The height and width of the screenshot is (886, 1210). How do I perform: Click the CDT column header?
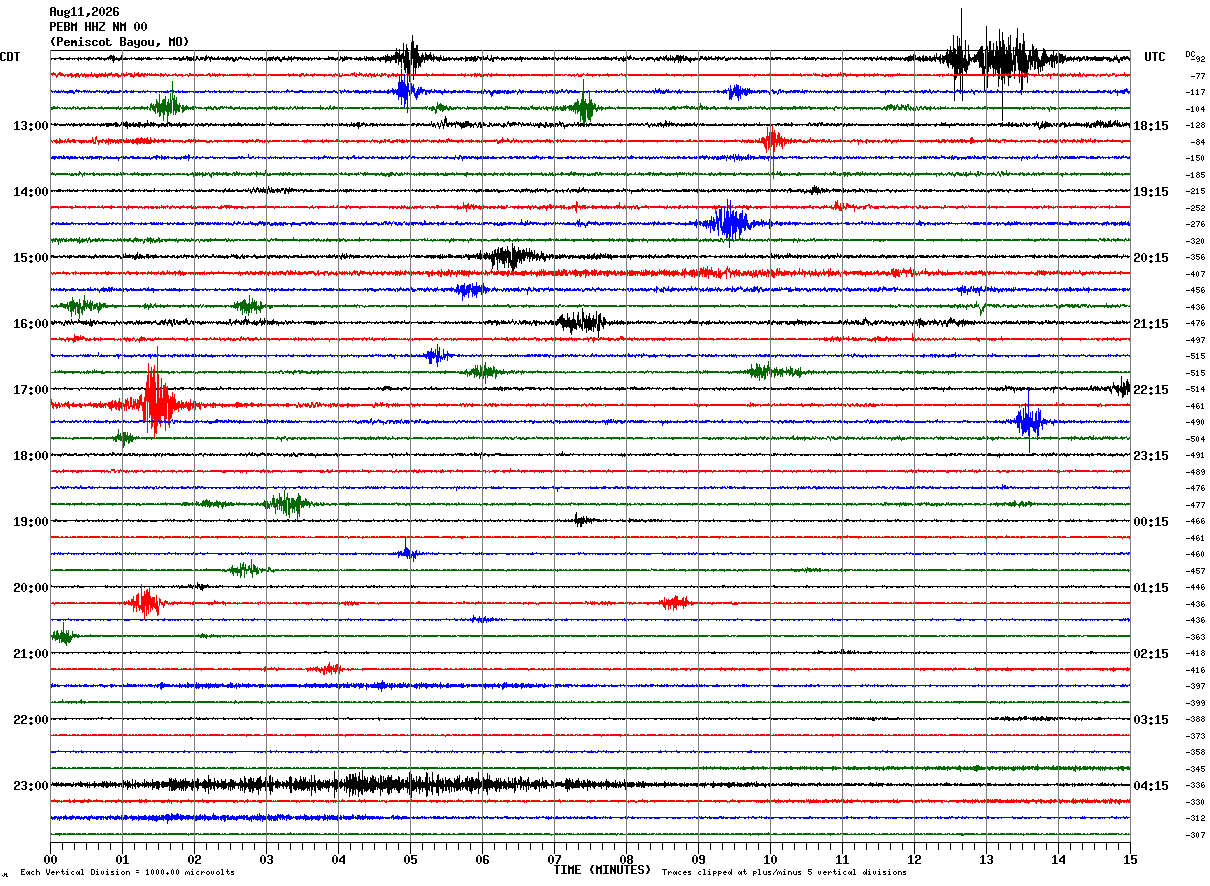(x=10, y=57)
